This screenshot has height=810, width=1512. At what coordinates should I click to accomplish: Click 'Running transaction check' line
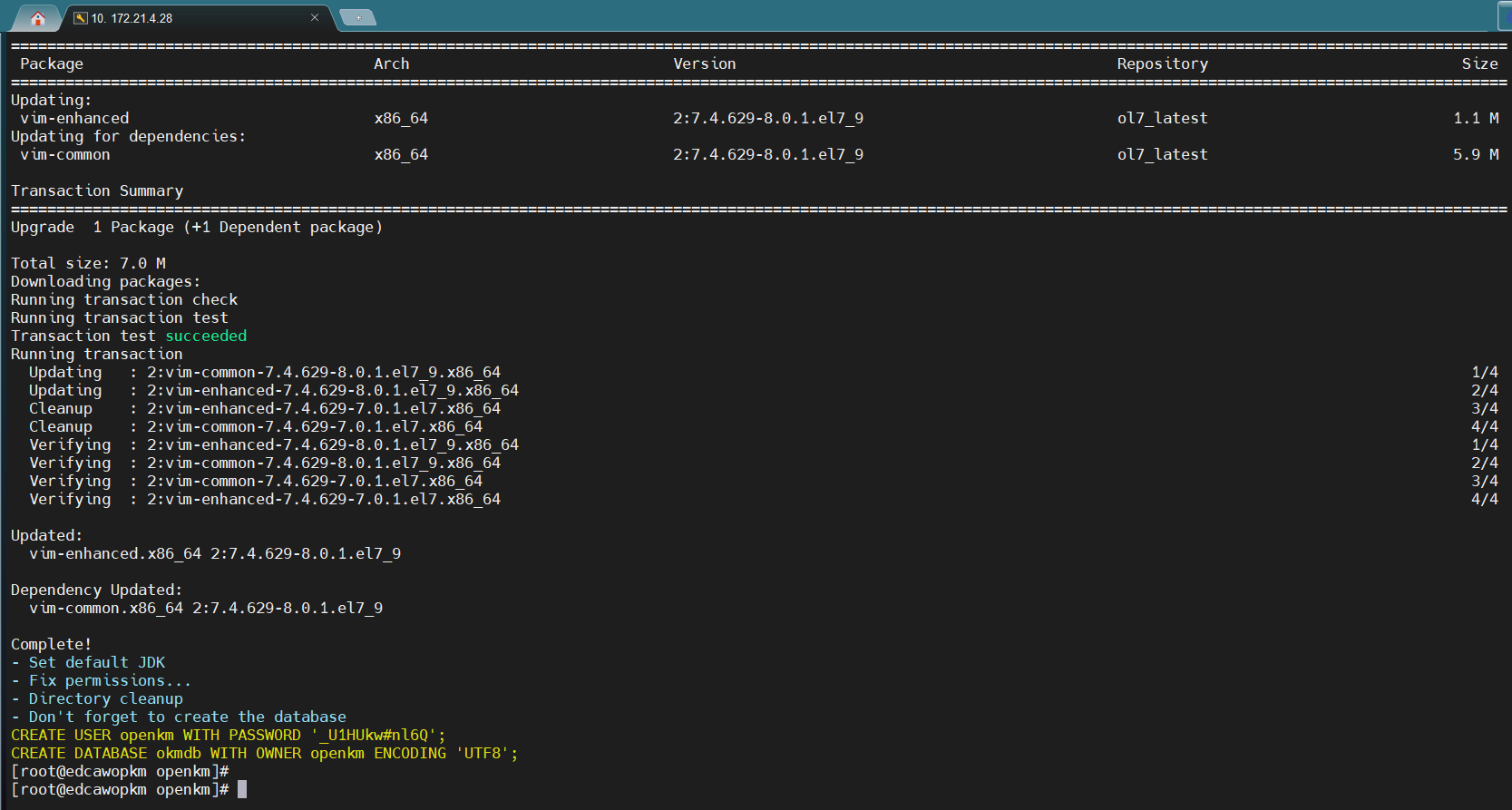click(124, 299)
